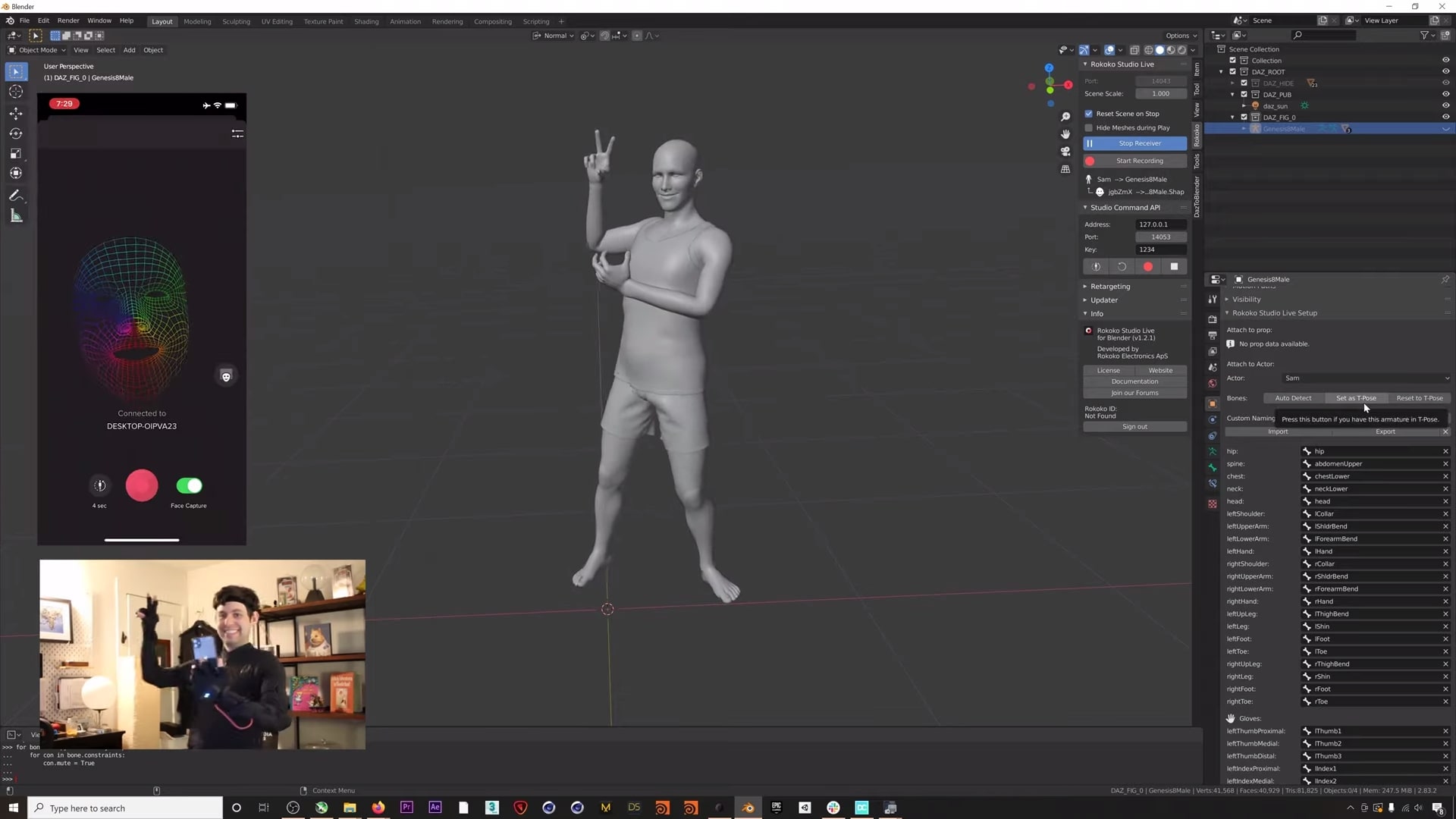This screenshot has height=819, width=1456.
Task: Select the Measure tool
Action: pyautogui.click(x=15, y=216)
